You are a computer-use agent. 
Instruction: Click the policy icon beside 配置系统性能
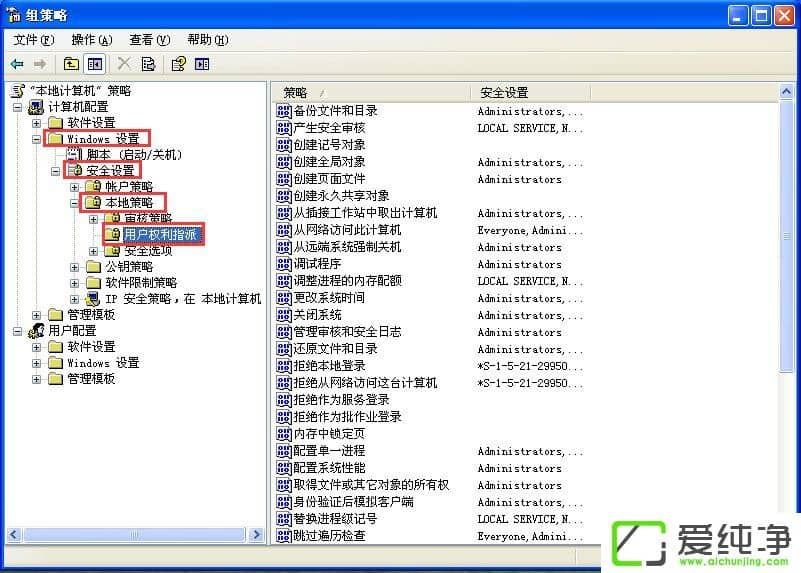[284, 468]
